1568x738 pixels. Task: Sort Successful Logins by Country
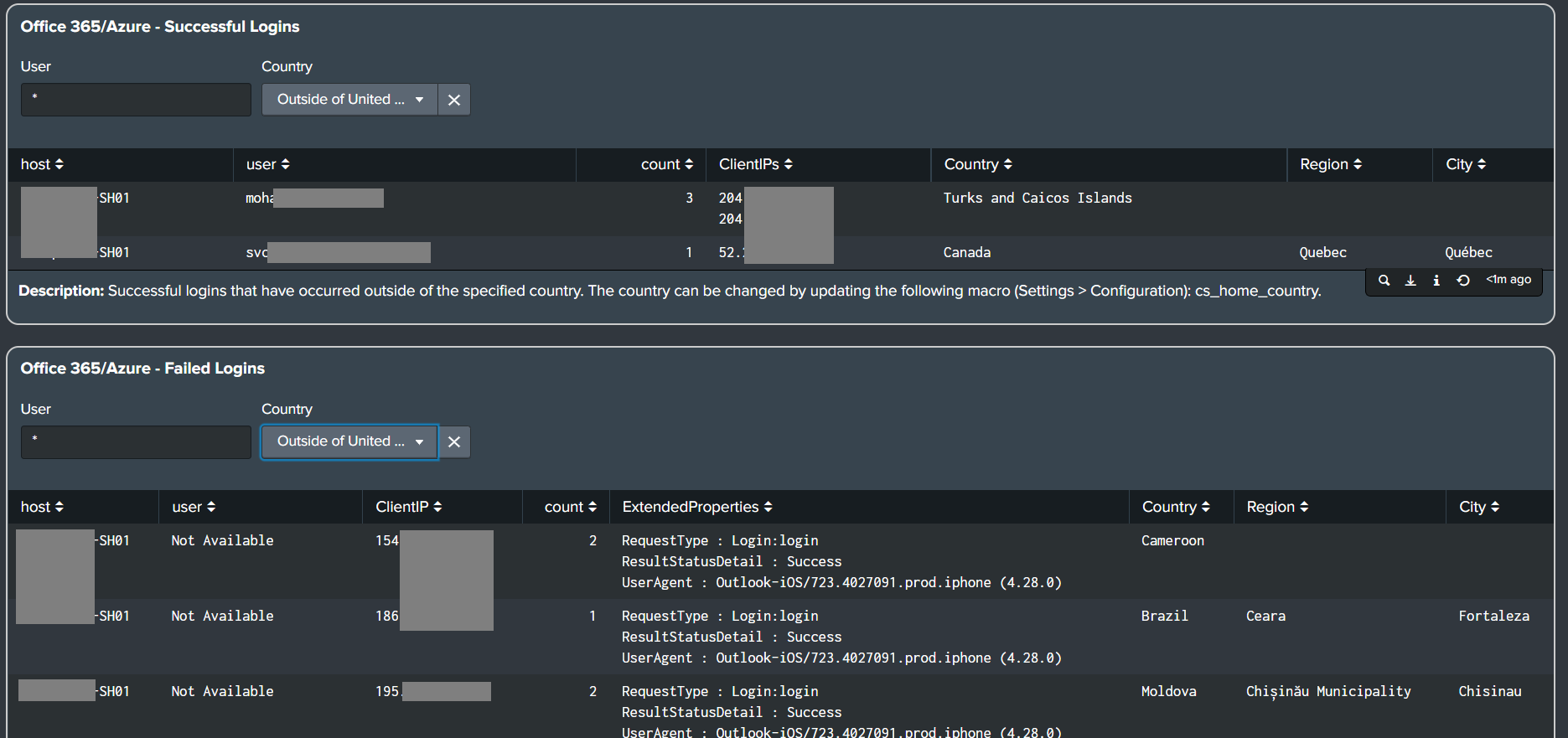point(978,164)
